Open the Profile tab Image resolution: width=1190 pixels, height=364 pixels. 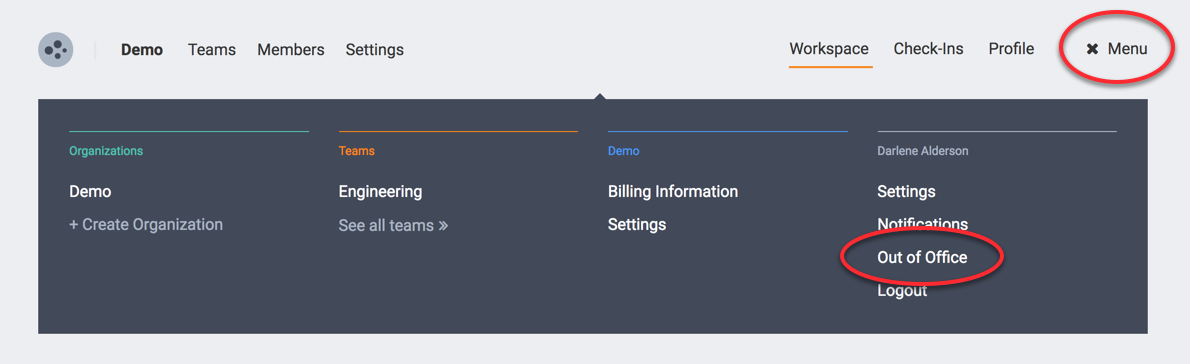tap(1011, 49)
